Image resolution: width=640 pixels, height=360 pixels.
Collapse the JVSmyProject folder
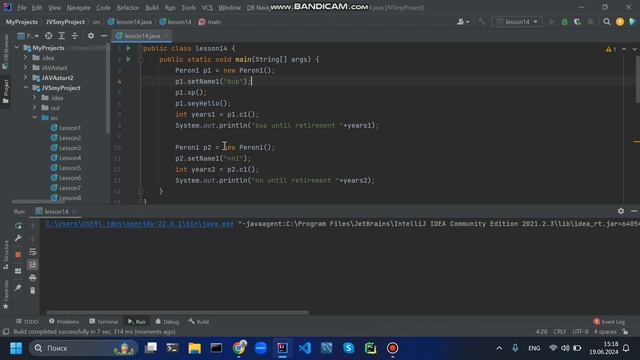[26, 88]
